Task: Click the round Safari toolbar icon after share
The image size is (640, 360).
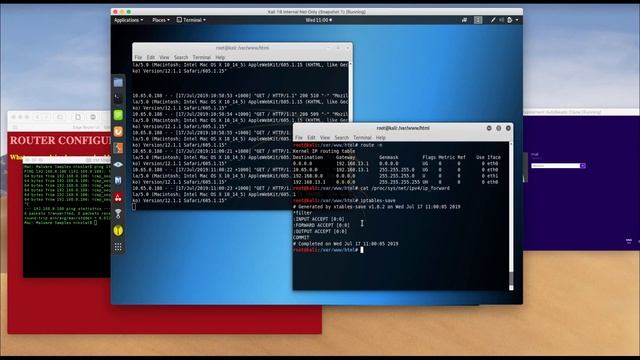Action: click(x=93, y=117)
